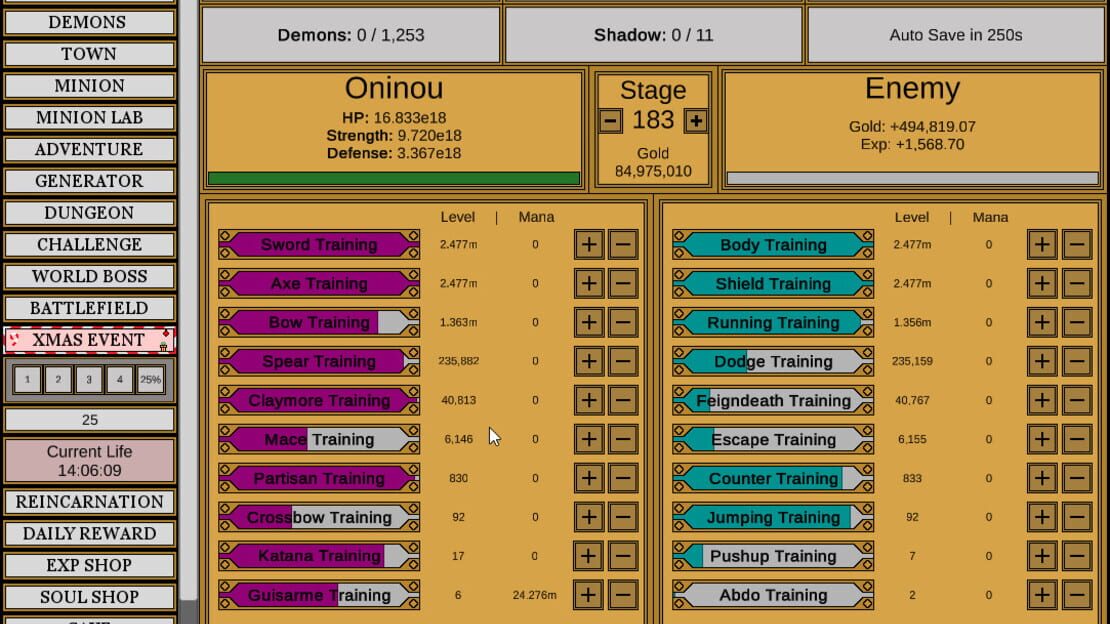Image resolution: width=1110 pixels, height=624 pixels.
Task: Add mana to Escape Training
Action: coord(1042,439)
